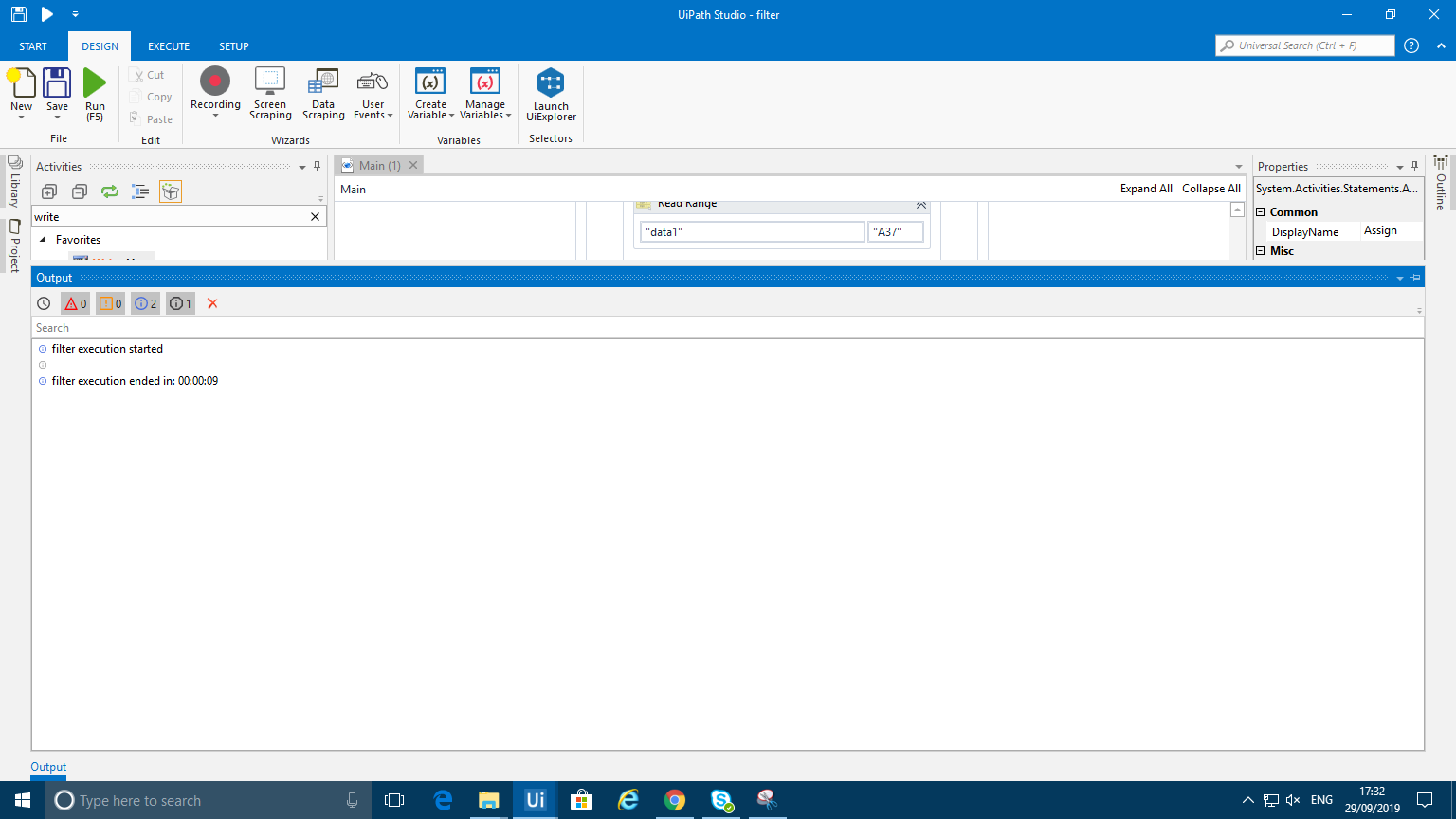Viewport: 1456px width, 819px height.
Task: Click the "A37" range field
Action: click(x=896, y=231)
